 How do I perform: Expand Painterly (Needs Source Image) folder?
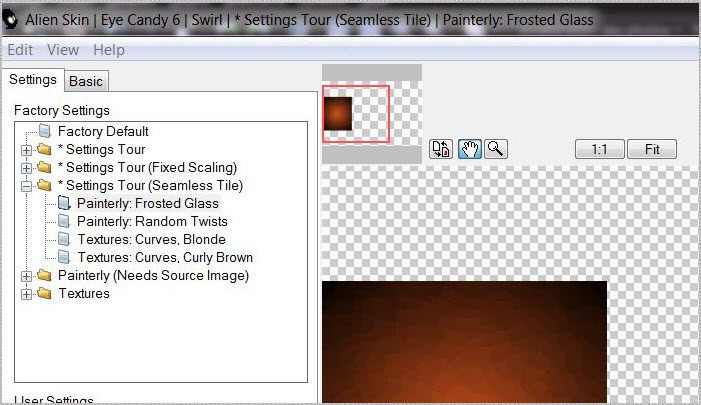26,276
